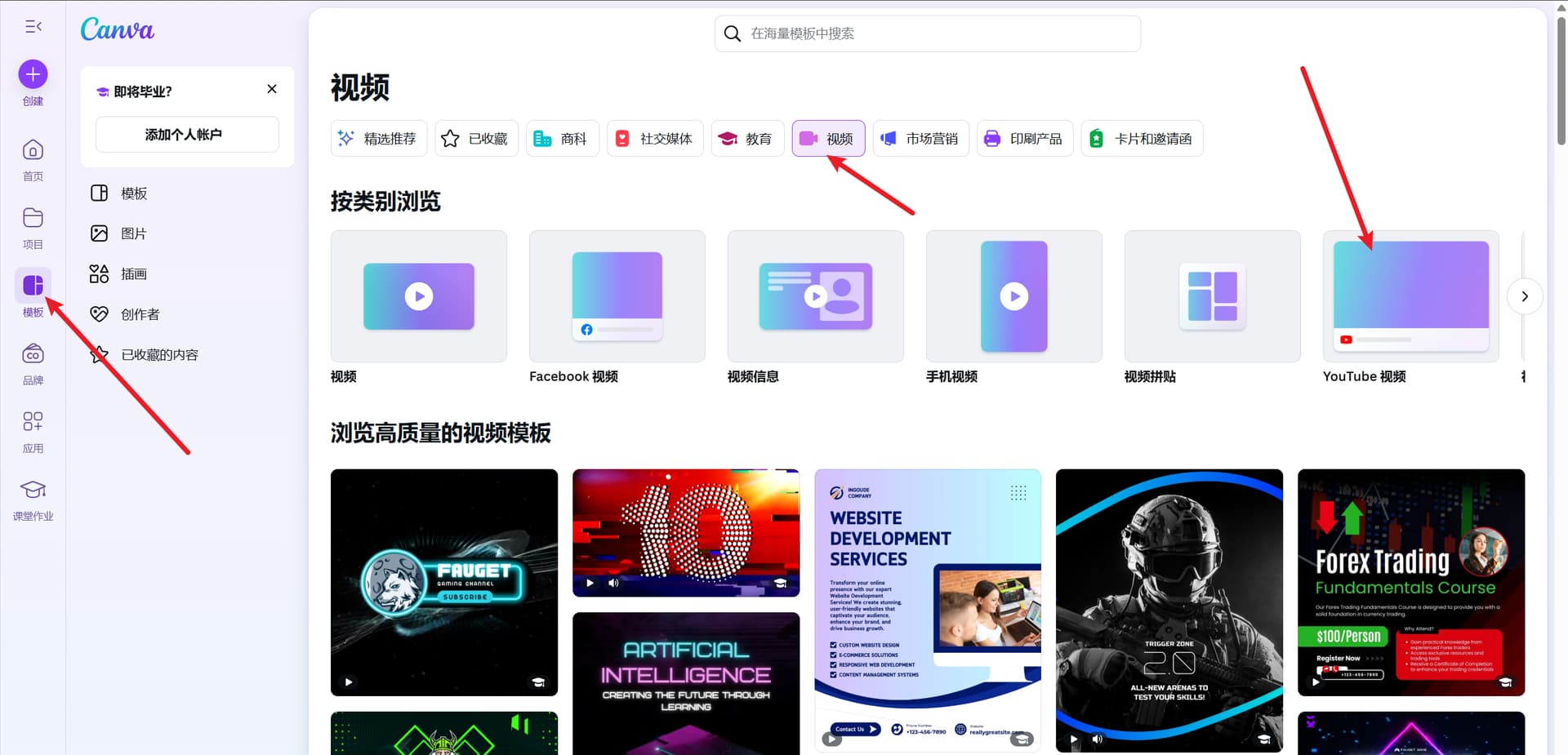Select the 社交媒体 category chip
Screen dimensions: 1568x755
click(655, 139)
